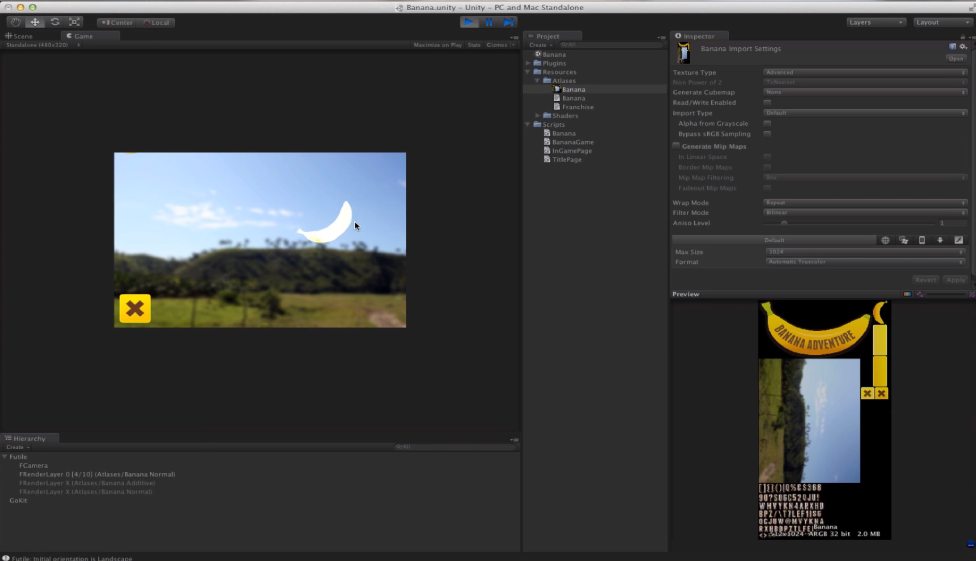
Task: Open the Project panel options menu icon
Action: [x=661, y=37]
